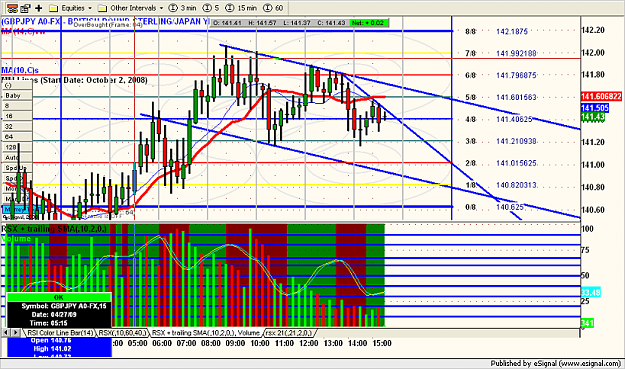The image size is (625, 369).
Task: Click the cyan 33.48 RSX value marker
Action: [x=591, y=293]
